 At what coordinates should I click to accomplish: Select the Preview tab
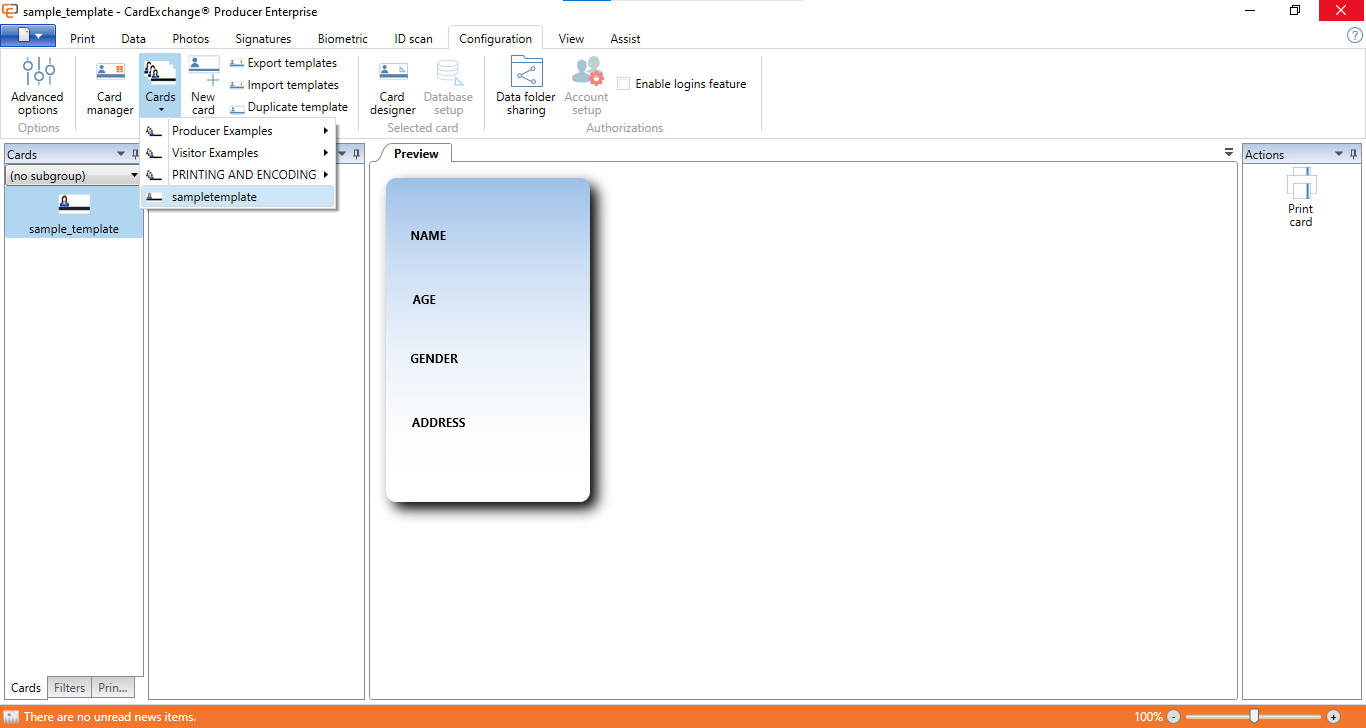(x=416, y=153)
